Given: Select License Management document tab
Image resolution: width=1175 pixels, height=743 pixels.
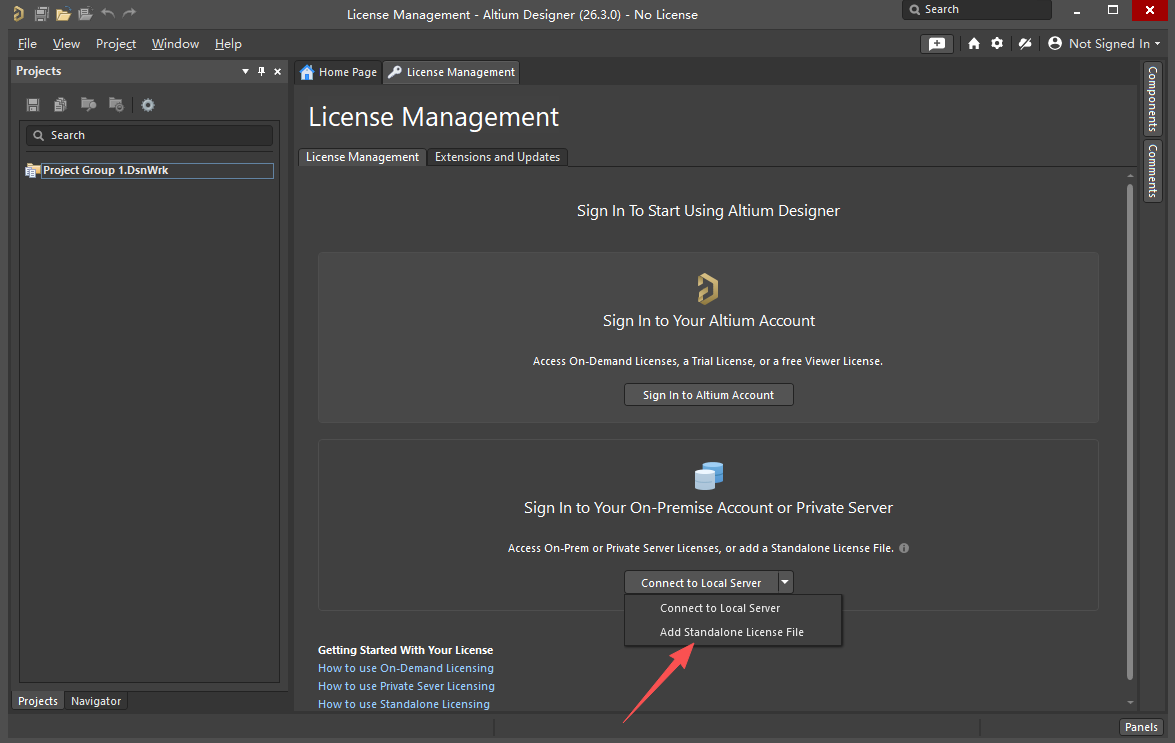Looking at the screenshot, I should pos(452,72).
